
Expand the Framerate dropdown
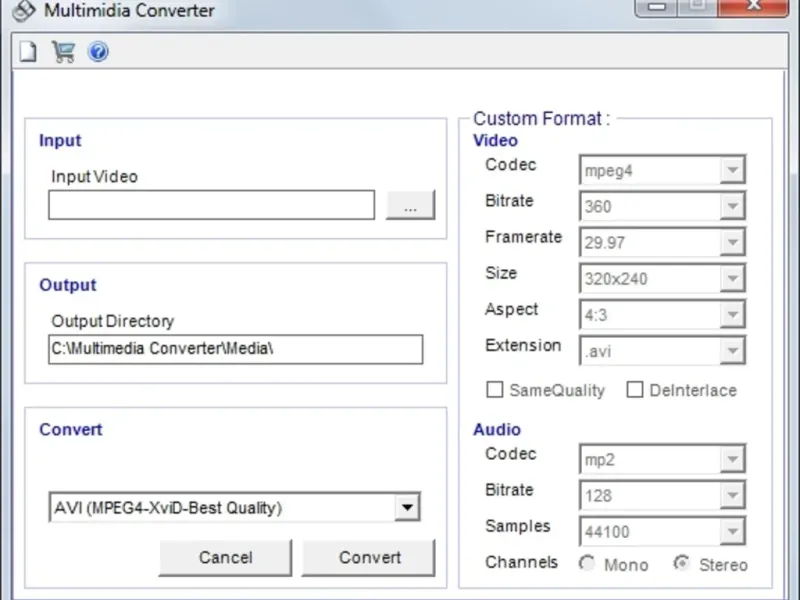(x=733, y=243)
